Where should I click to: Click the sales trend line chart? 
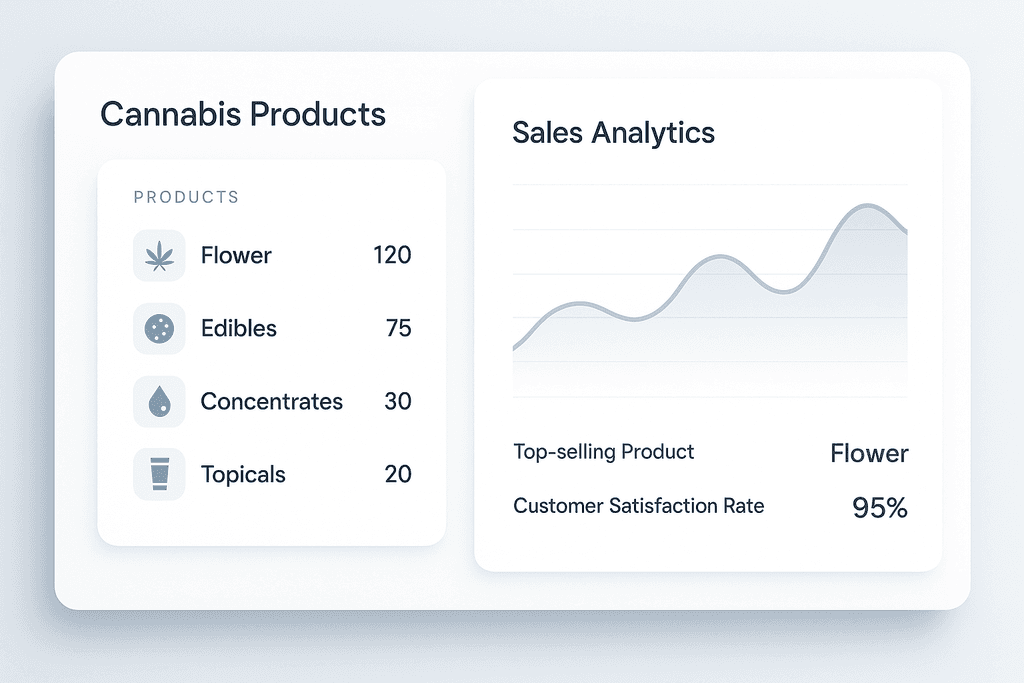pos(710,290)
